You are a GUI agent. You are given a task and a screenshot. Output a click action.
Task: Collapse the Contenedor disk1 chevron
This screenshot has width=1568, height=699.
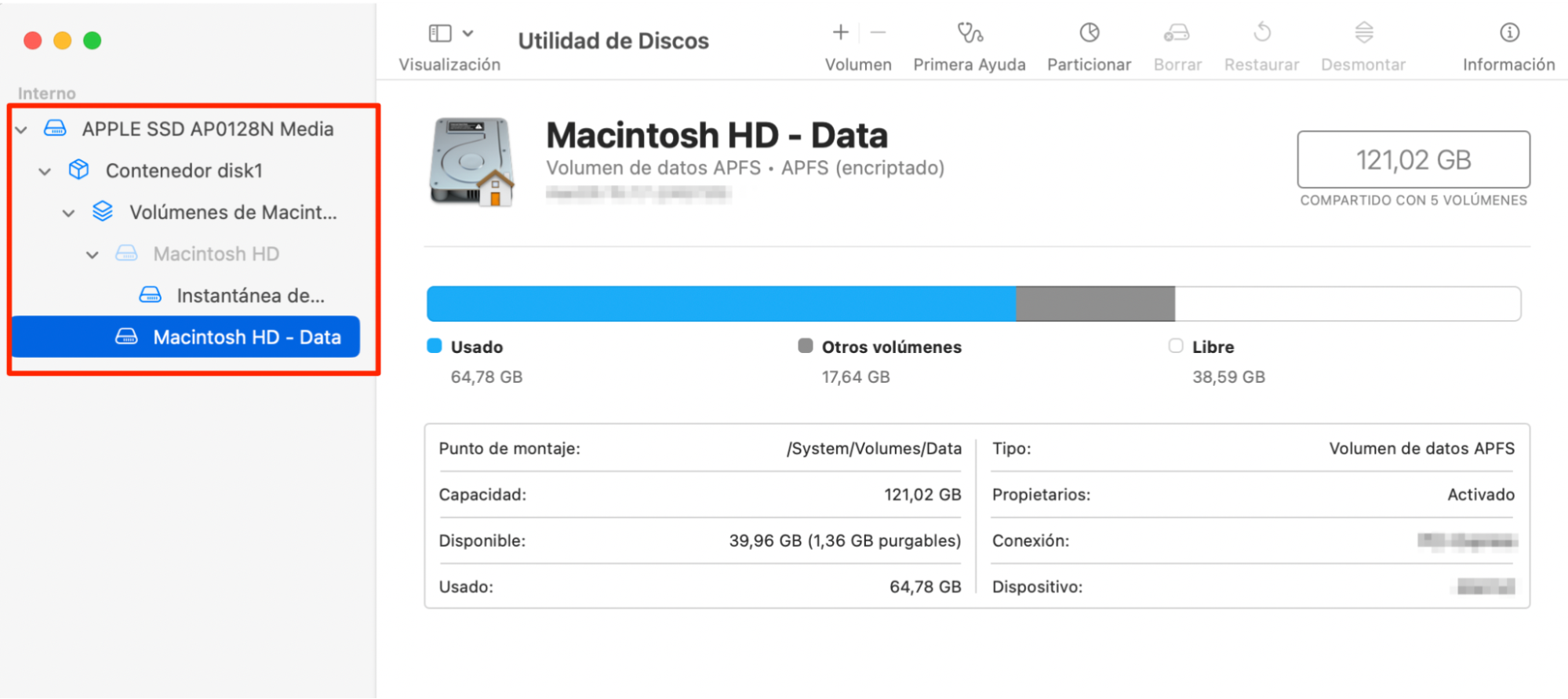(x=45, y=171)
